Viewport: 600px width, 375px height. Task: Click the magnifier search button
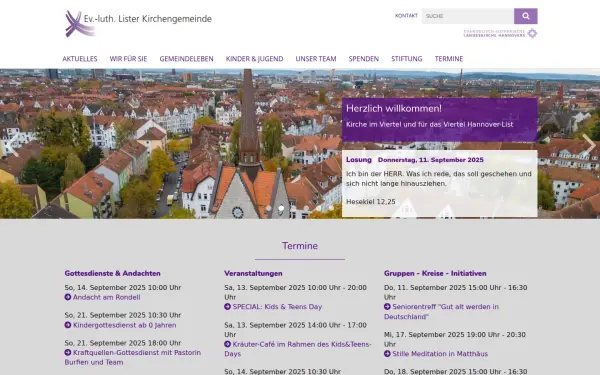tap(525, 16)
